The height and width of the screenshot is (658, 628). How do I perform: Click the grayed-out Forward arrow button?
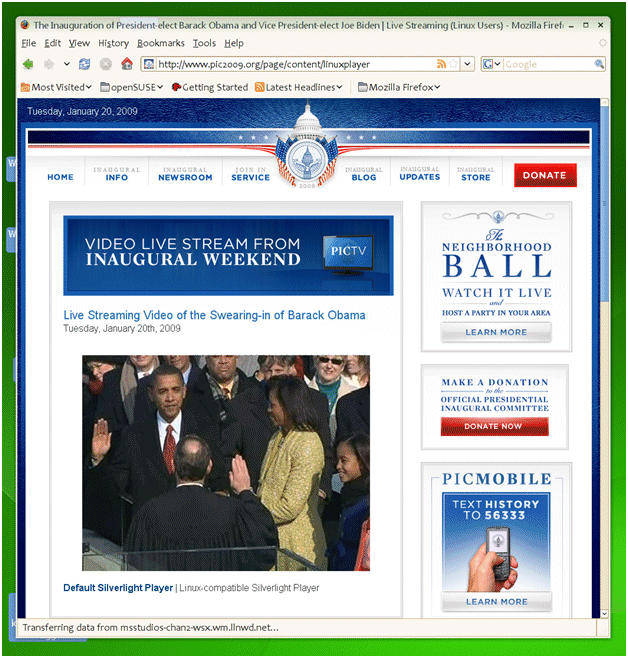point(49,64)
